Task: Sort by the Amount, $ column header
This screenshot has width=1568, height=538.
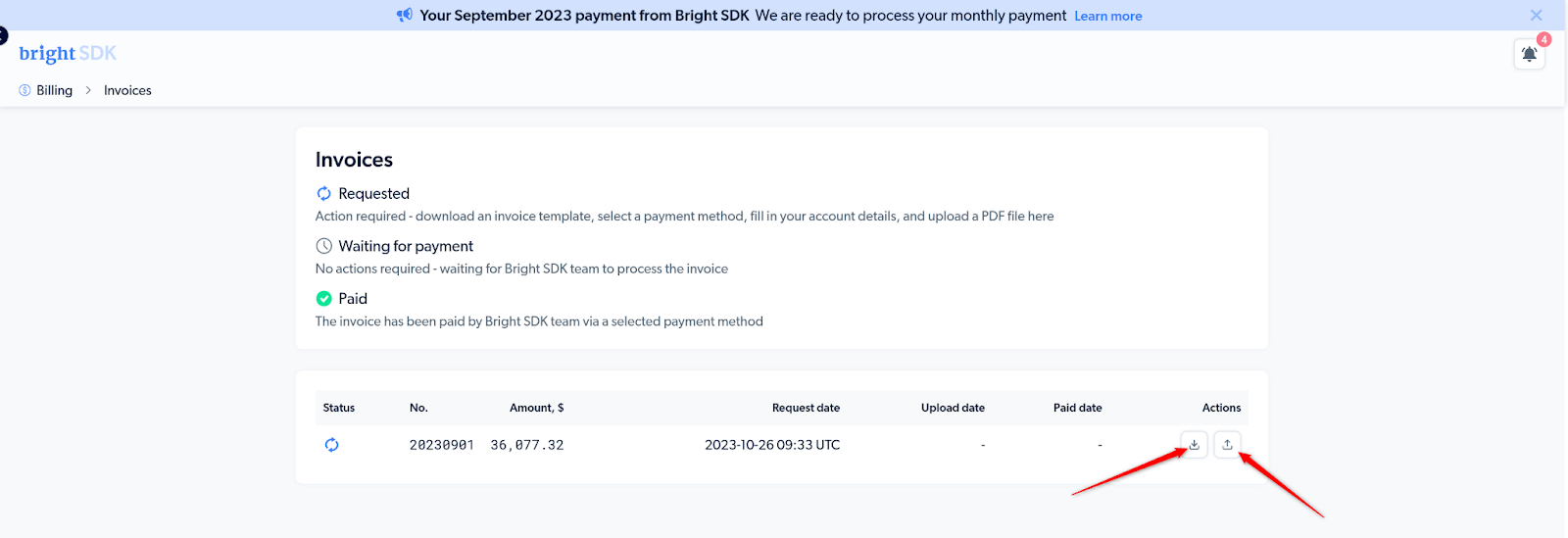Action: (x=536, y=408)
